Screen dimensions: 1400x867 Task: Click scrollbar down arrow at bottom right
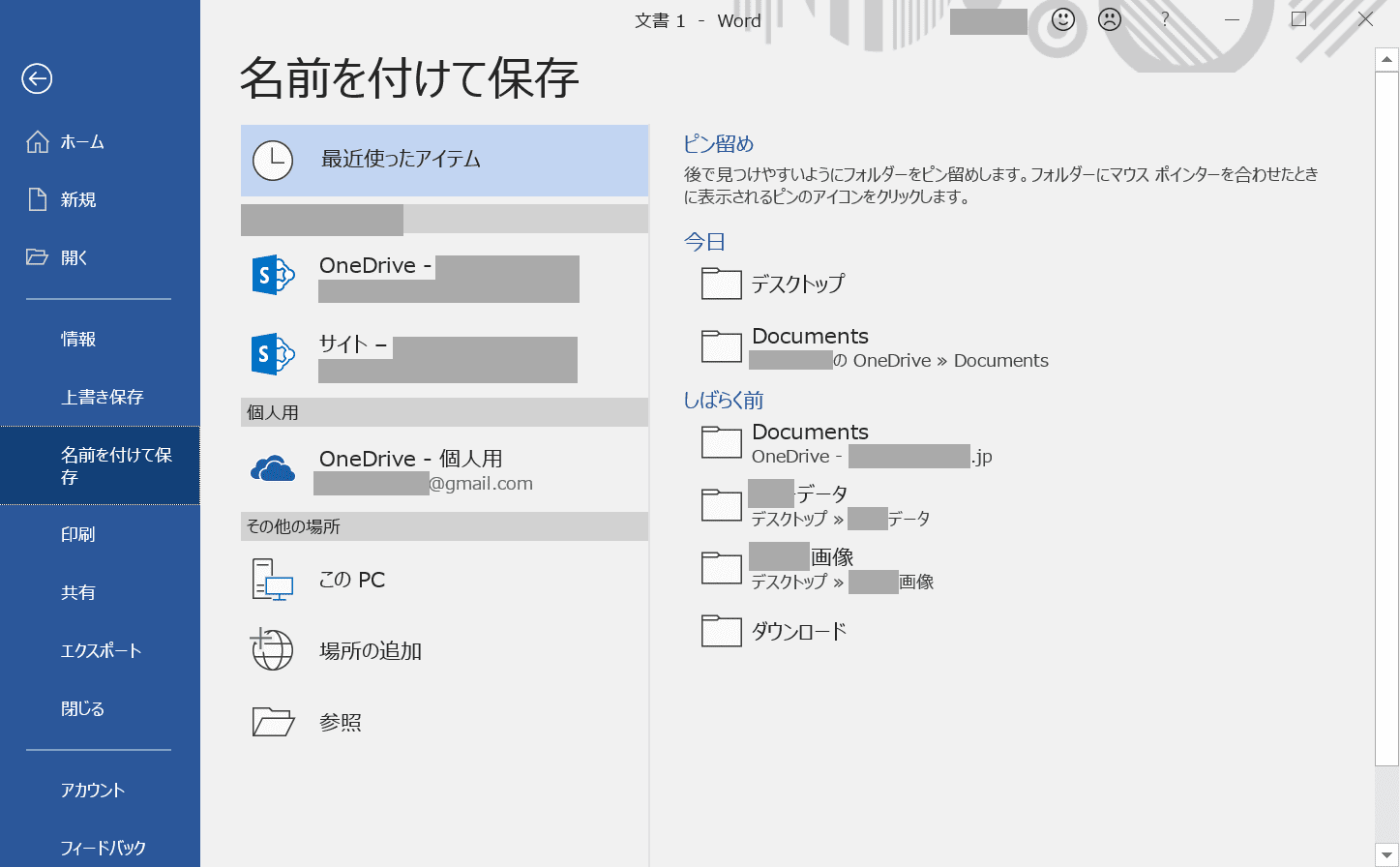pyautogui.click(x=1386, y=854)
